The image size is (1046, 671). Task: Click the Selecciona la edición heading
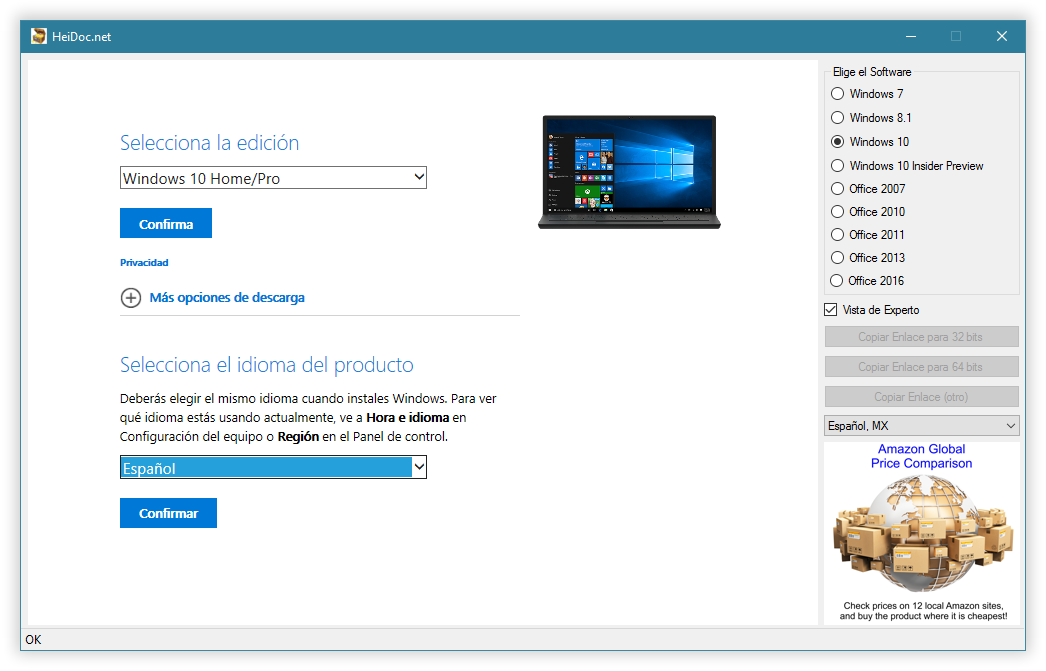209,143
